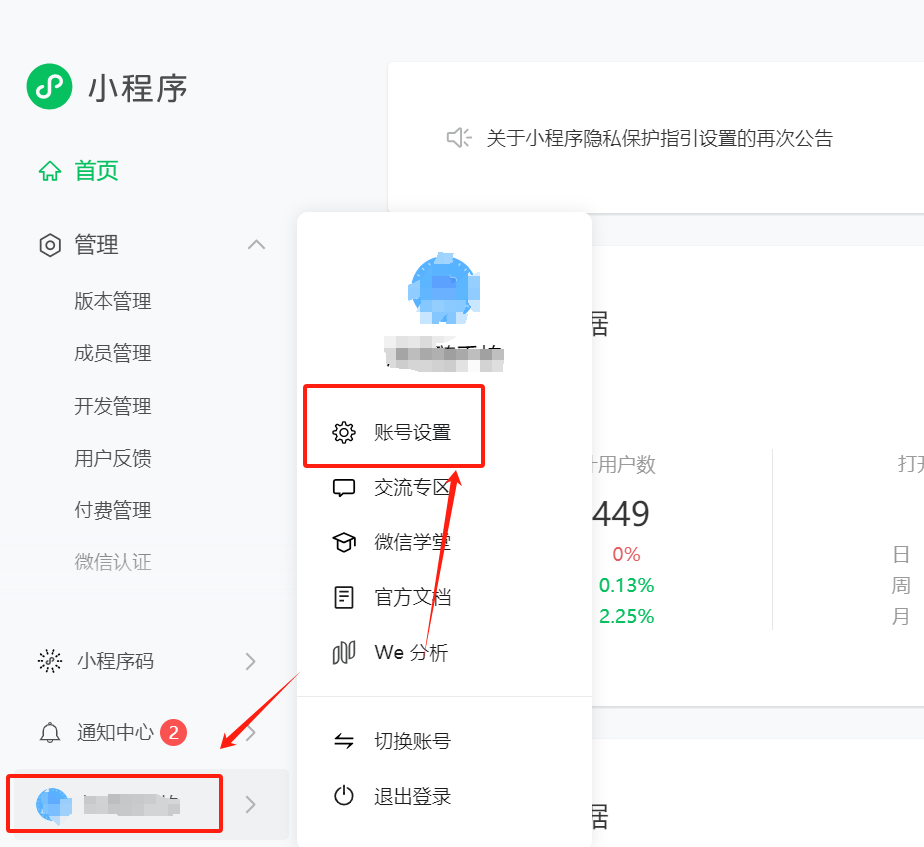Click the speaker announcement icon
Screen dimensions: 924x847
[x=458, y=138]
